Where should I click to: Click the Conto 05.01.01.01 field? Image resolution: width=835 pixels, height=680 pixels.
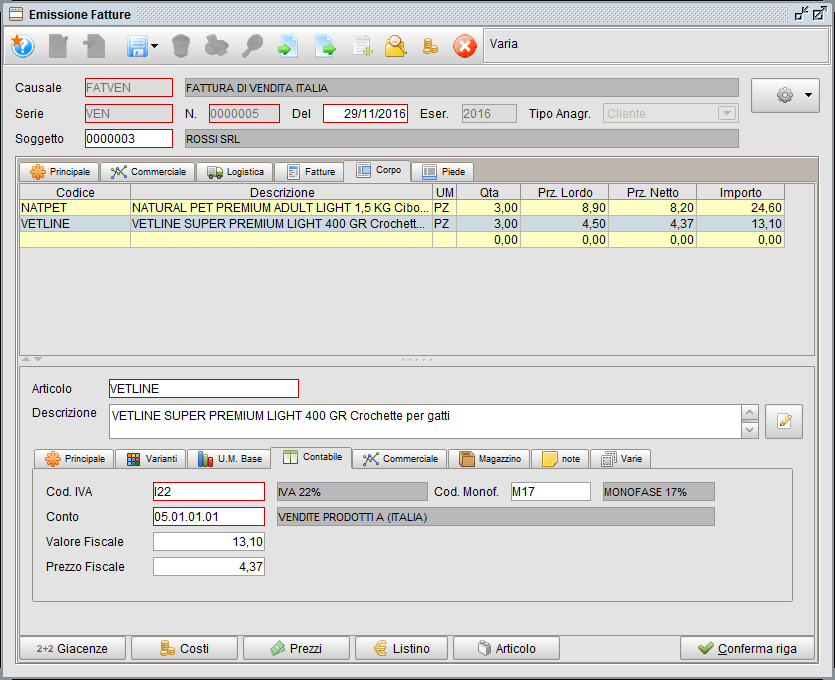click(x=209, y=517)
